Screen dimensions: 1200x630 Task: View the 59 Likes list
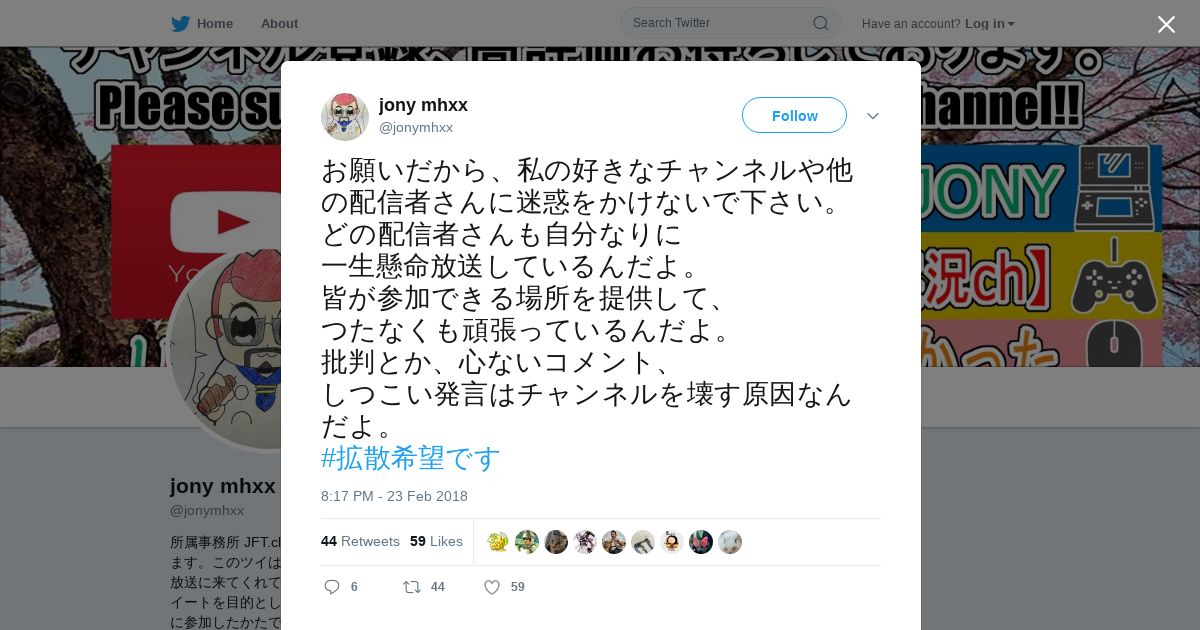pyautogui.click(x=436, y=541)
